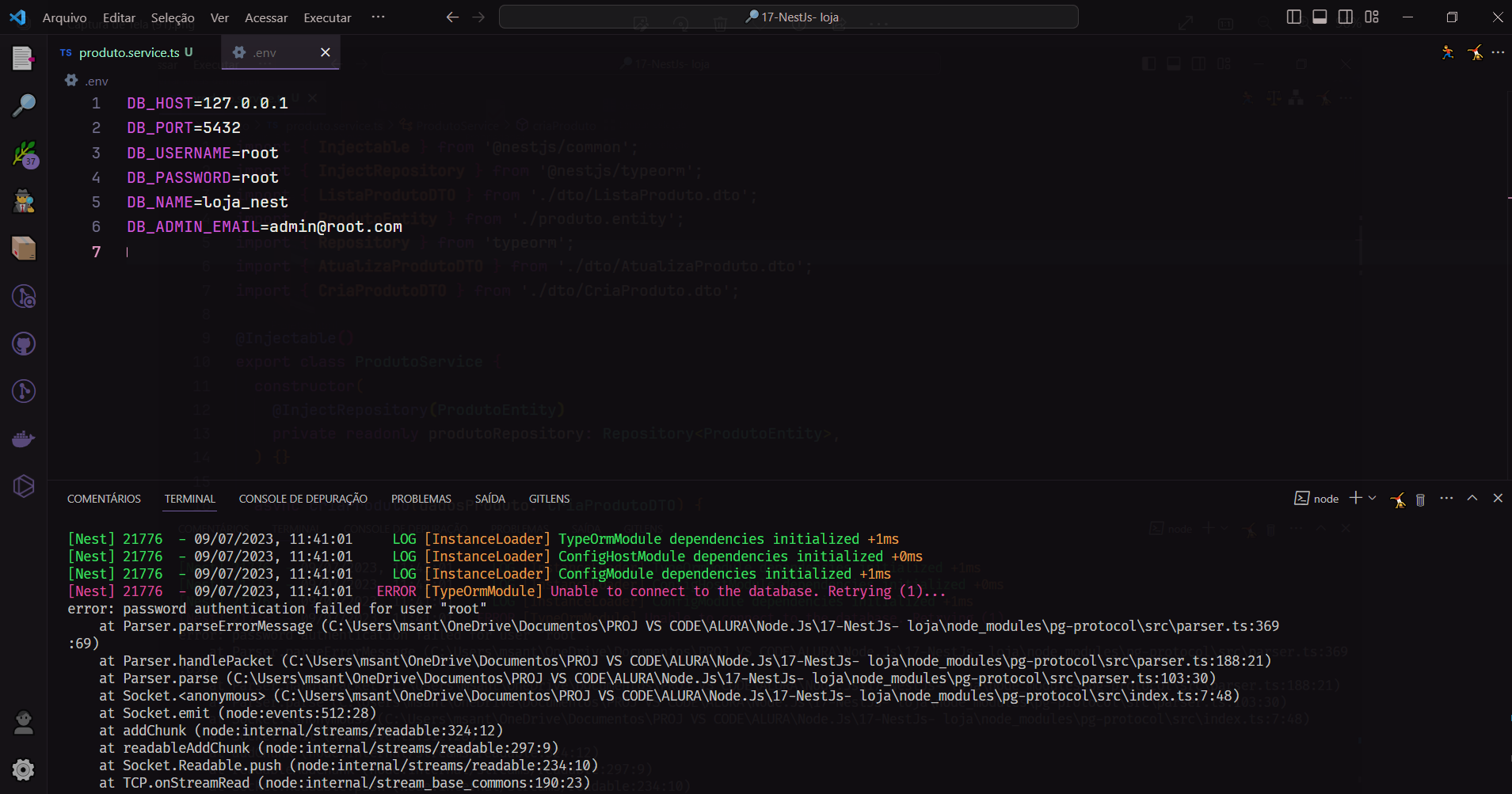Create a new terminal with plus button
The width and height of the screenshot is (1512, 794).
[x=1355, y=497]
